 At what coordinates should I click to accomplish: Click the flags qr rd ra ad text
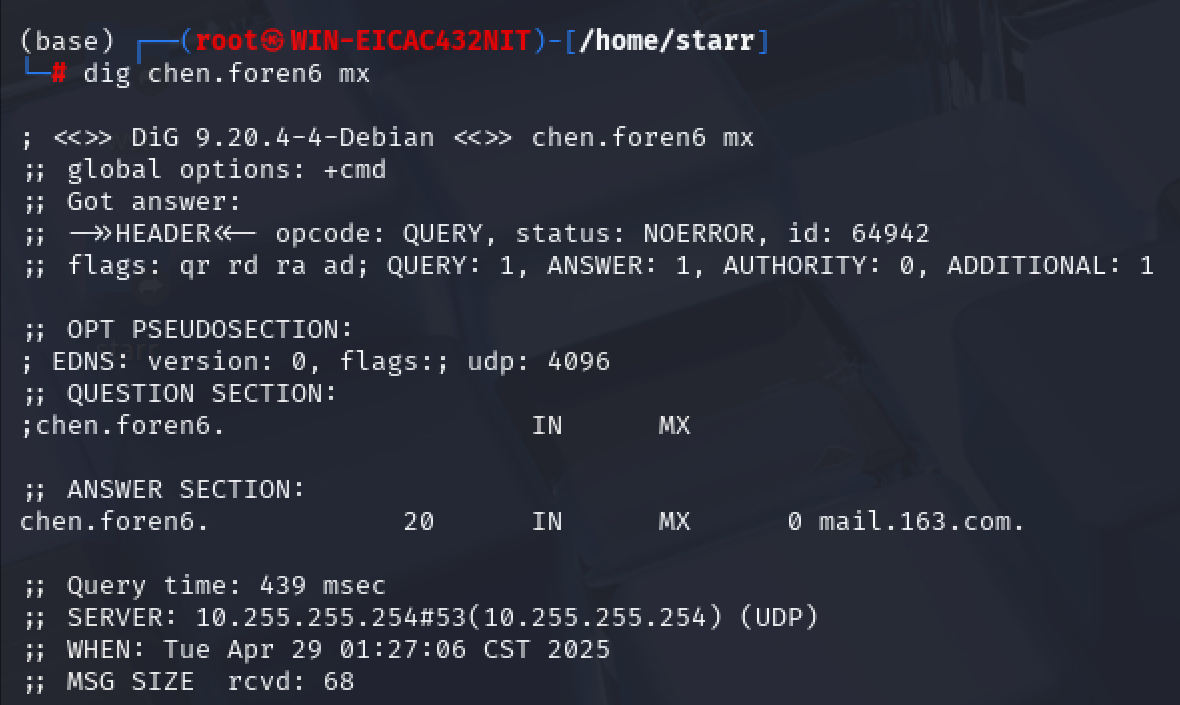(217, 266)
